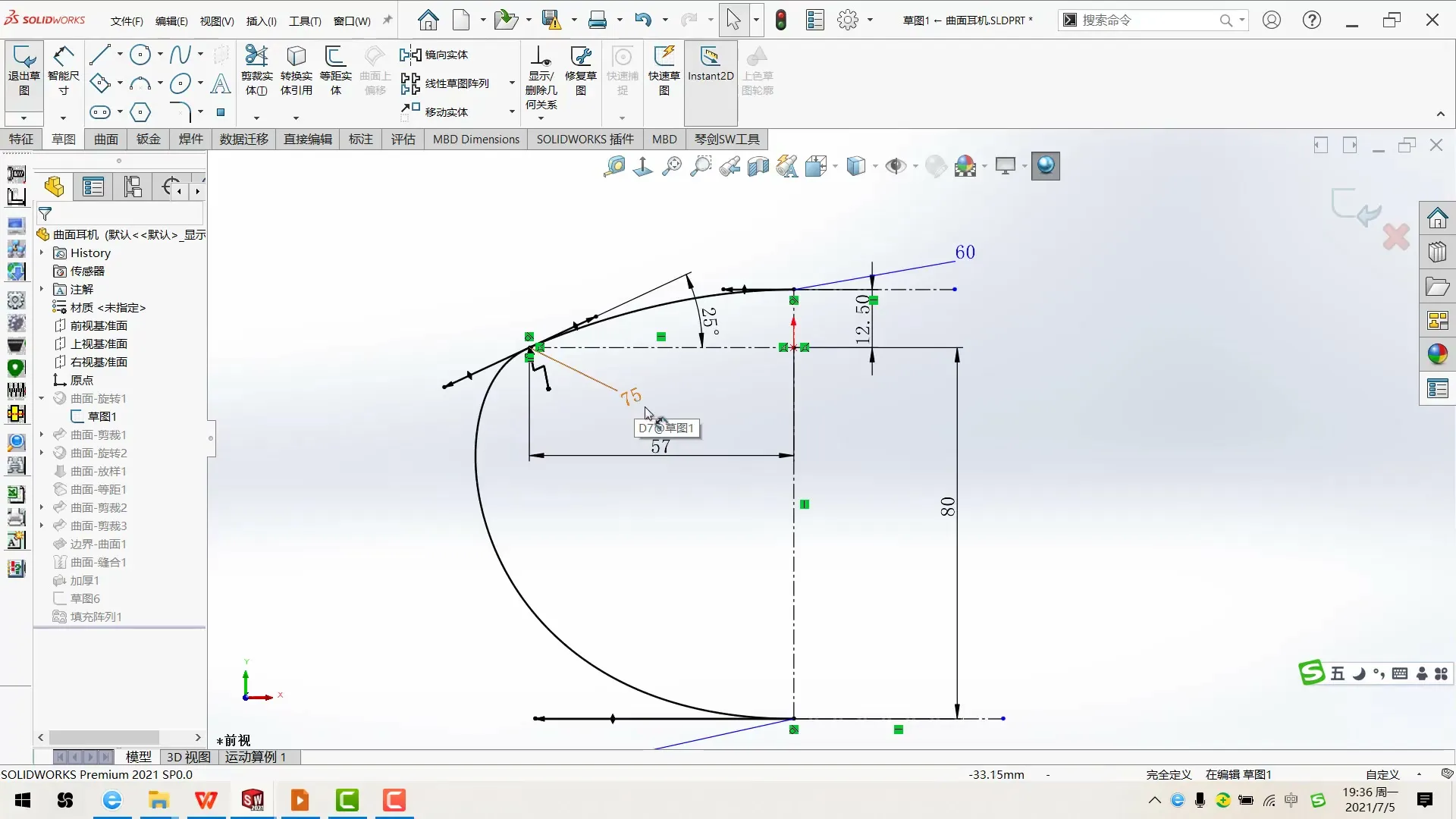The height and width of the screenshot is (819, 1456).
Task: Expand the 曲面-旋转1 feature tree node
Action: [42, 398]
